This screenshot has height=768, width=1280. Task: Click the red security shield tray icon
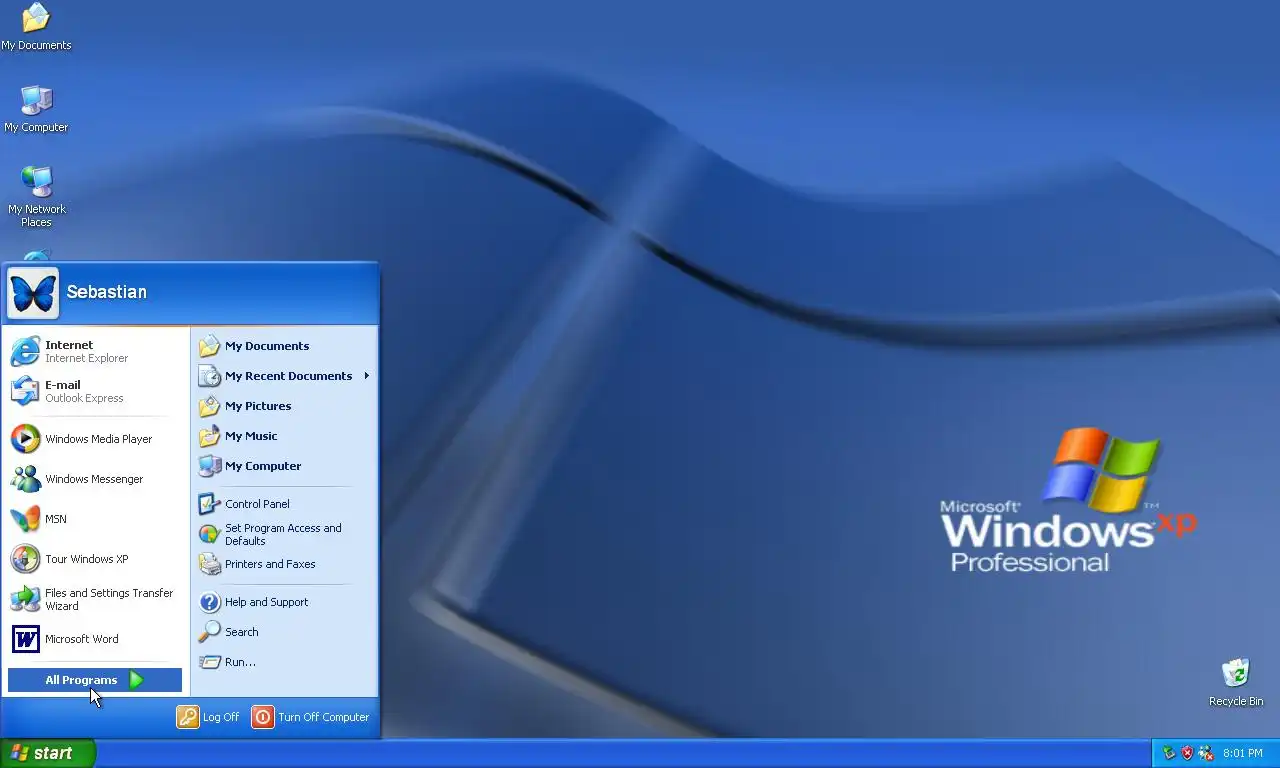pos(1187,753)
